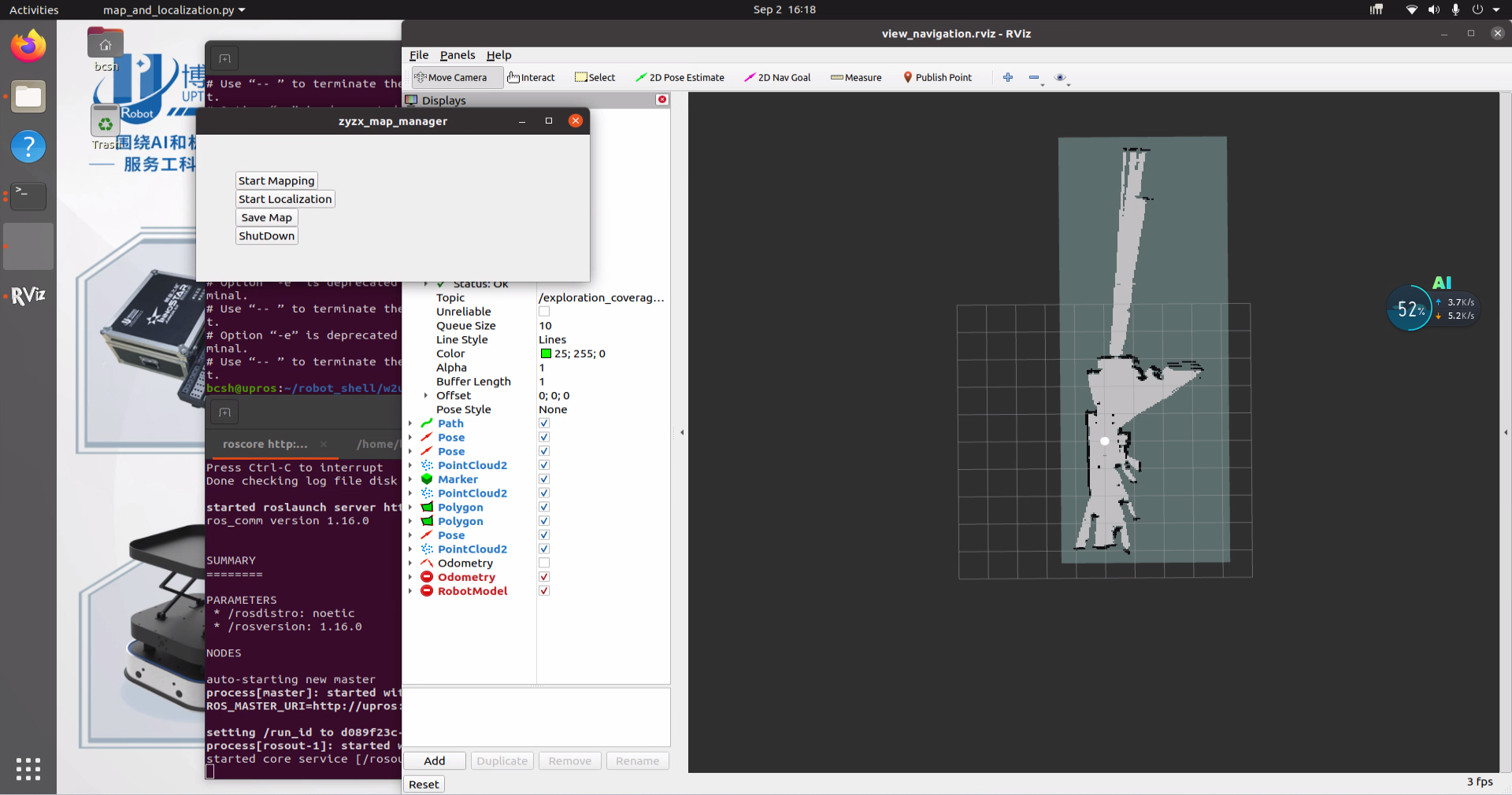The width and height of the screenshot is (1512, 795).
Task: Click the green Color swatch 25; 255; 0
Action: pos(546,354)
